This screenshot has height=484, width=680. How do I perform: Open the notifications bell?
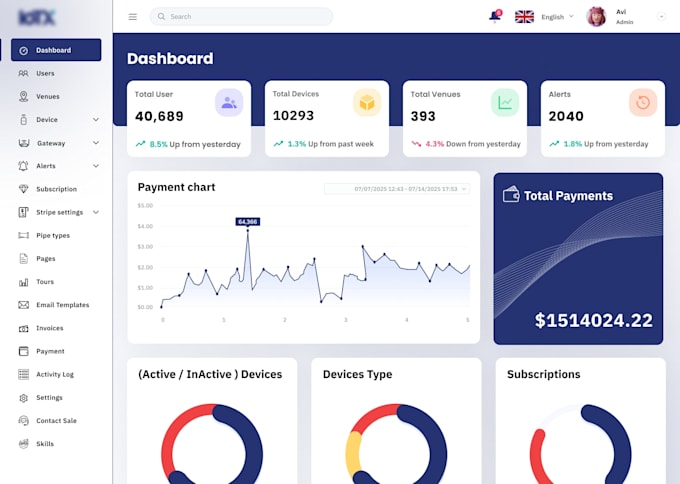(495, 16)
